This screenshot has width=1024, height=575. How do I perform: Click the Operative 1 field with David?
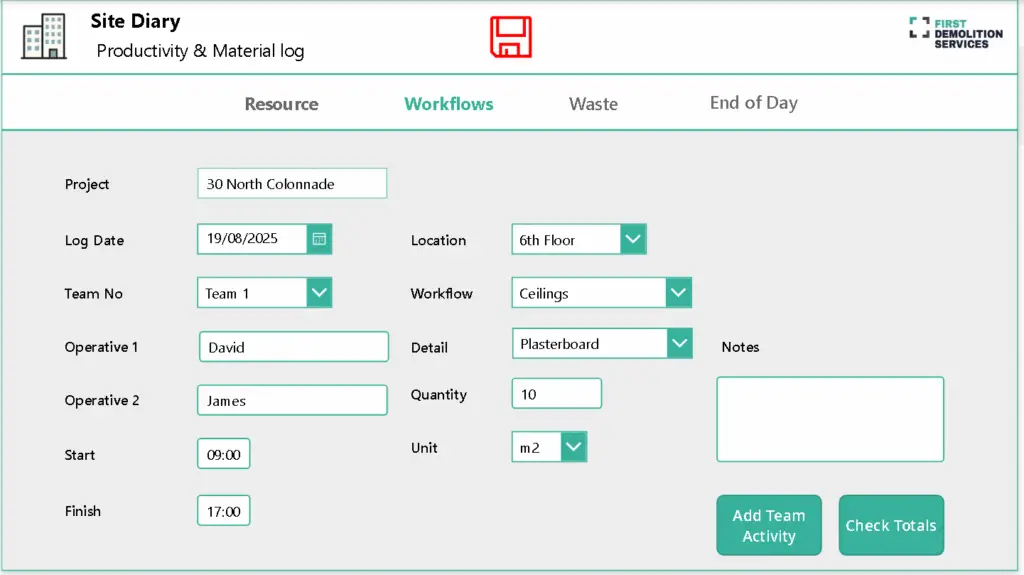tap(293, 347)
